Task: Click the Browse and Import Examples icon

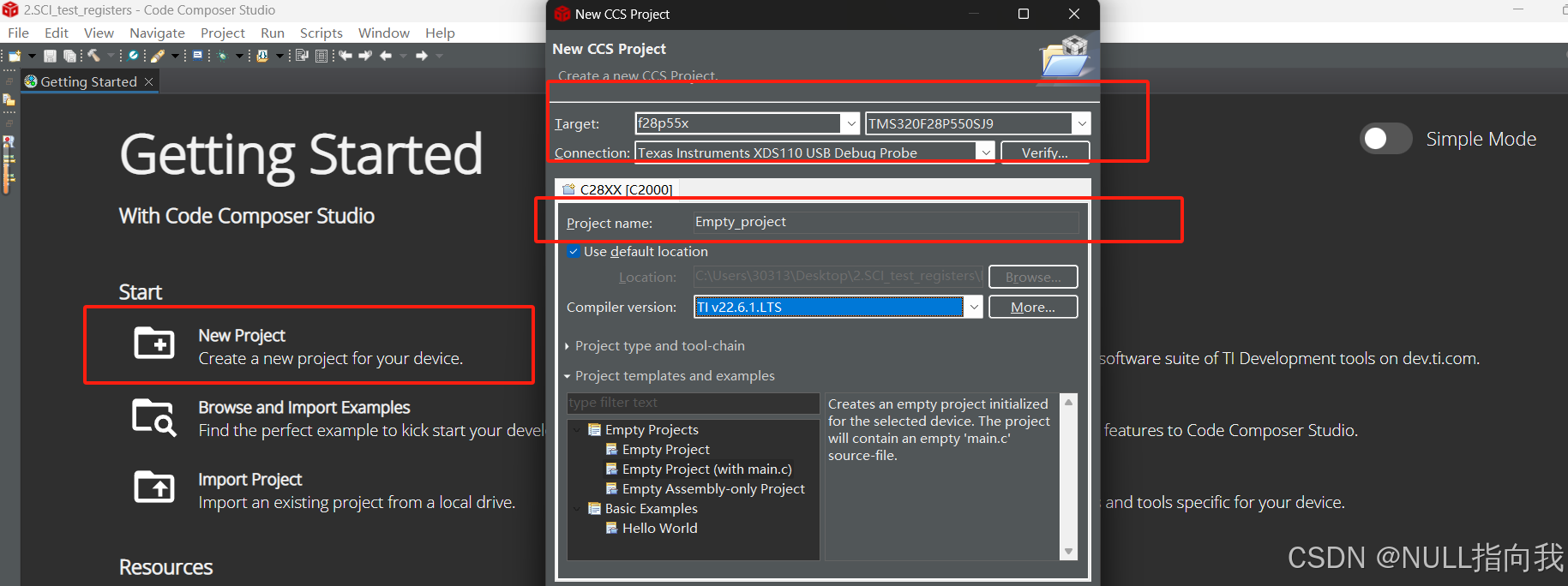Action: pyautogui.click(x=154, y=416)
